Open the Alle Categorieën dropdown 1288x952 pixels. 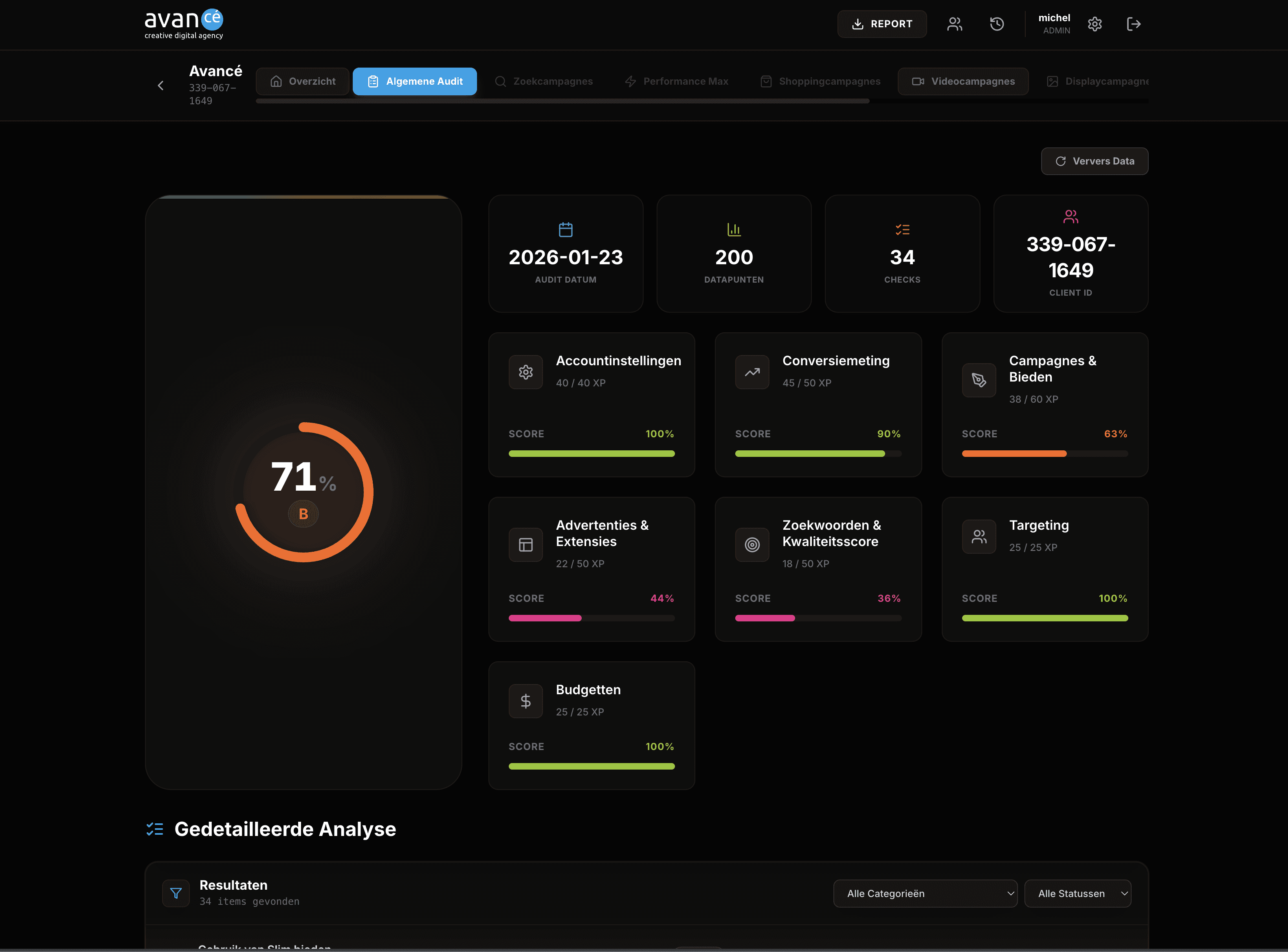925,893
